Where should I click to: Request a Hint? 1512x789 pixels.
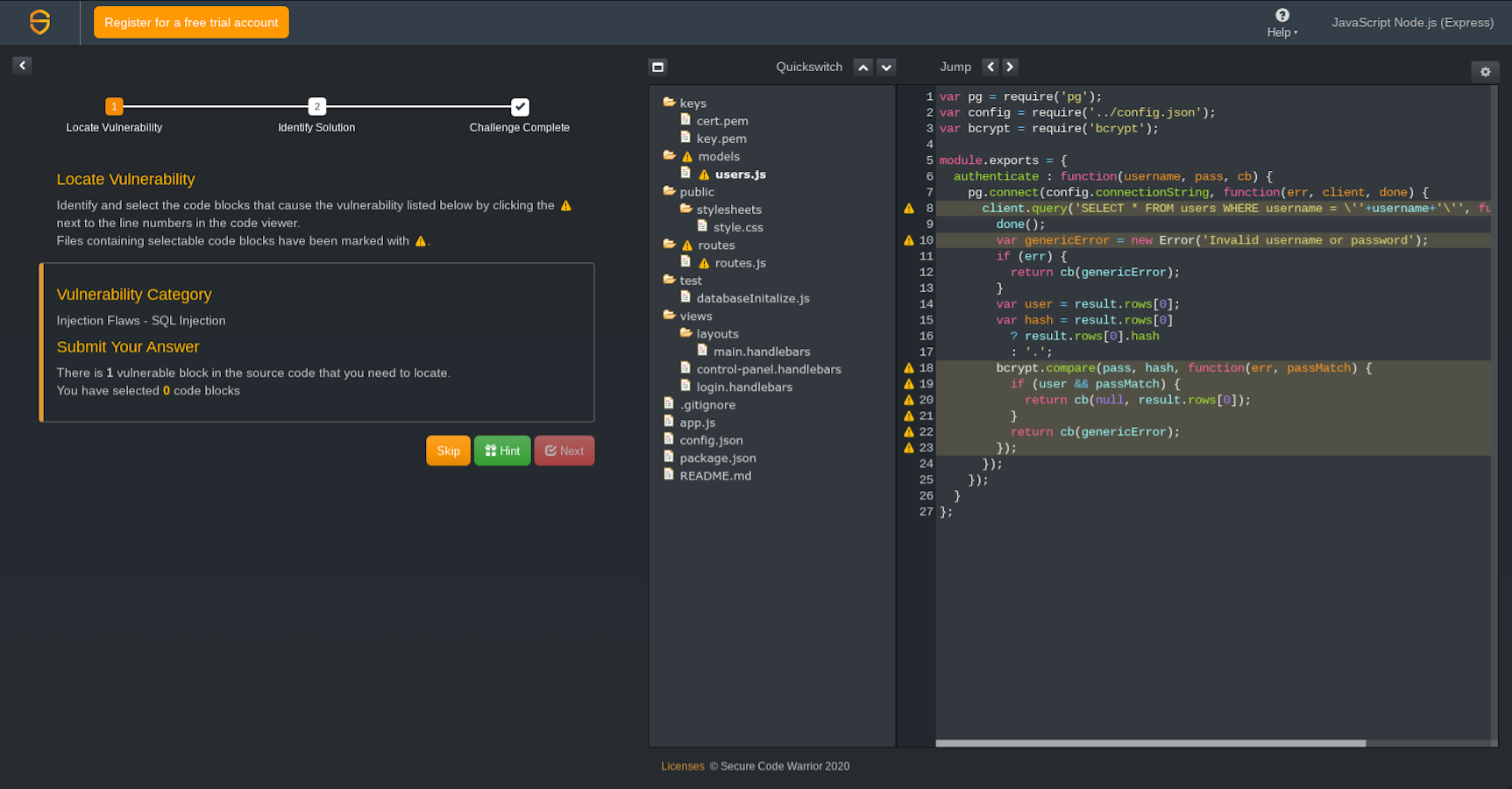pyautogui.click(x=502, y=451)
